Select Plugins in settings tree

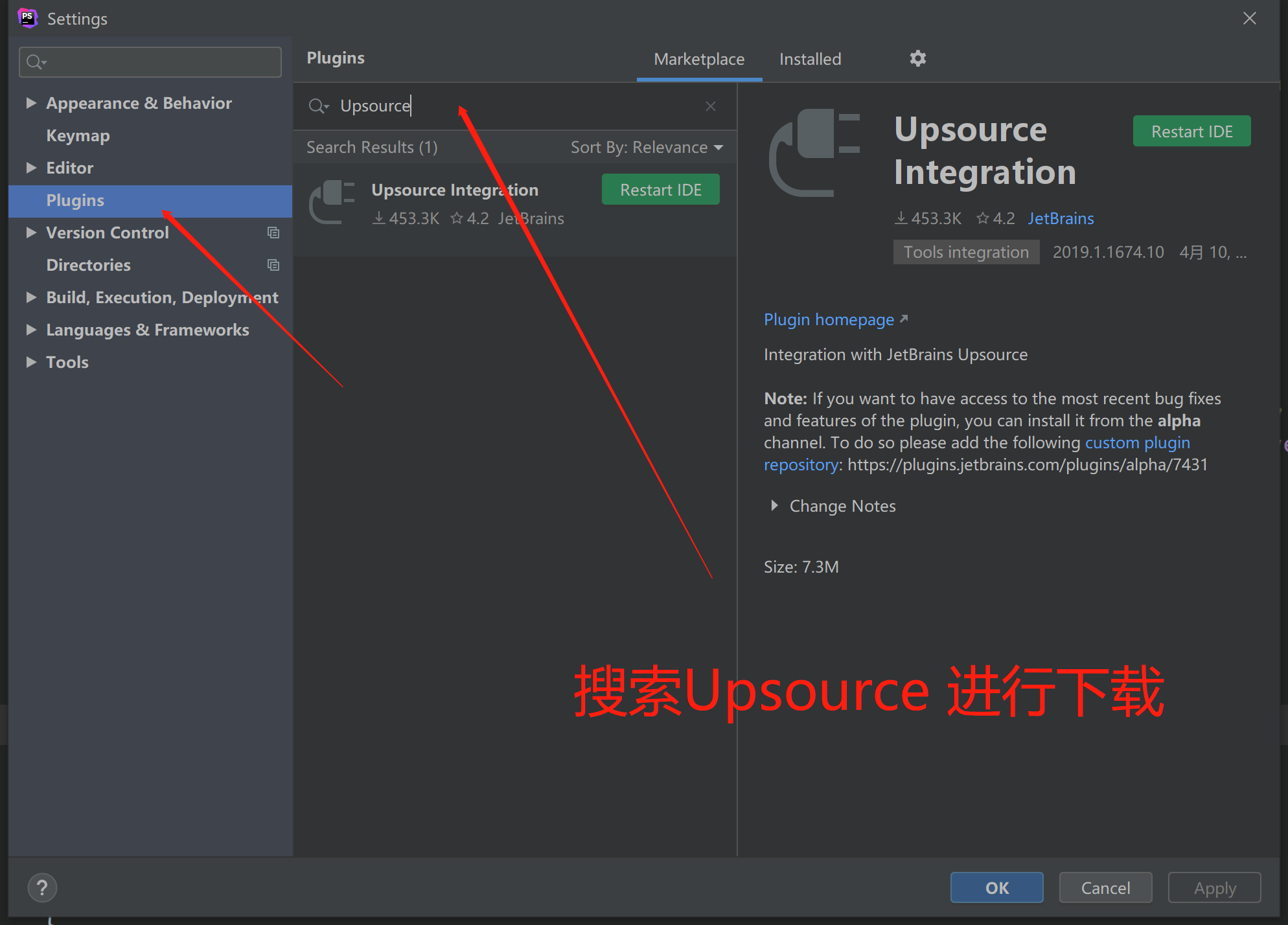pos(150,201)
